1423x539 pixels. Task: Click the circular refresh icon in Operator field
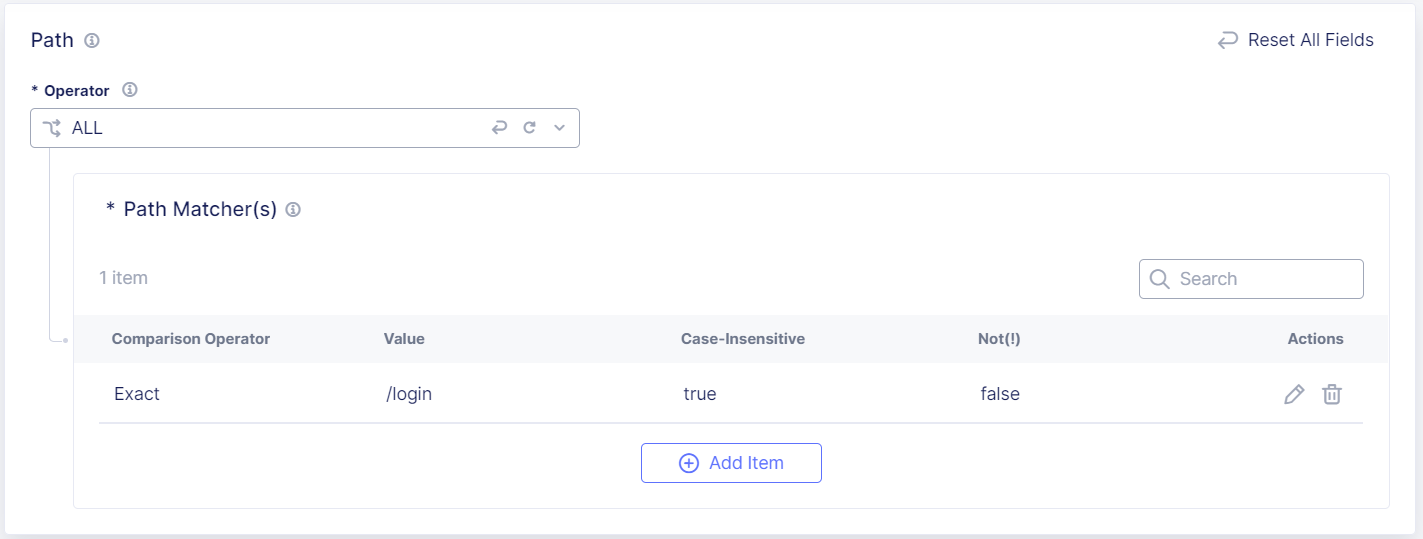530,128
